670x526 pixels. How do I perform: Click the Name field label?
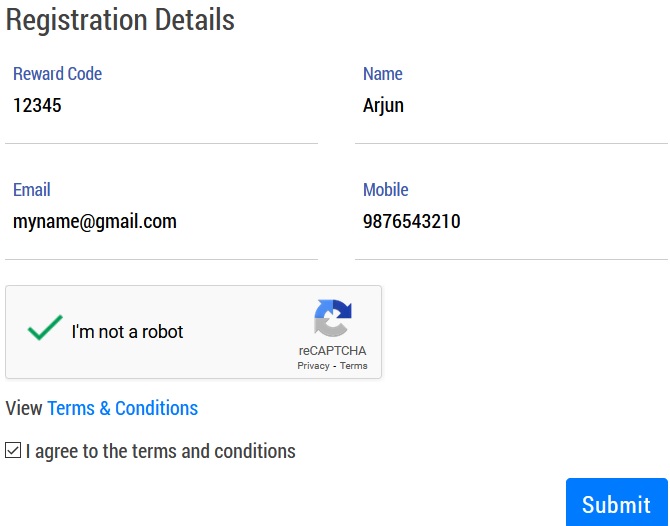[382, 74]
